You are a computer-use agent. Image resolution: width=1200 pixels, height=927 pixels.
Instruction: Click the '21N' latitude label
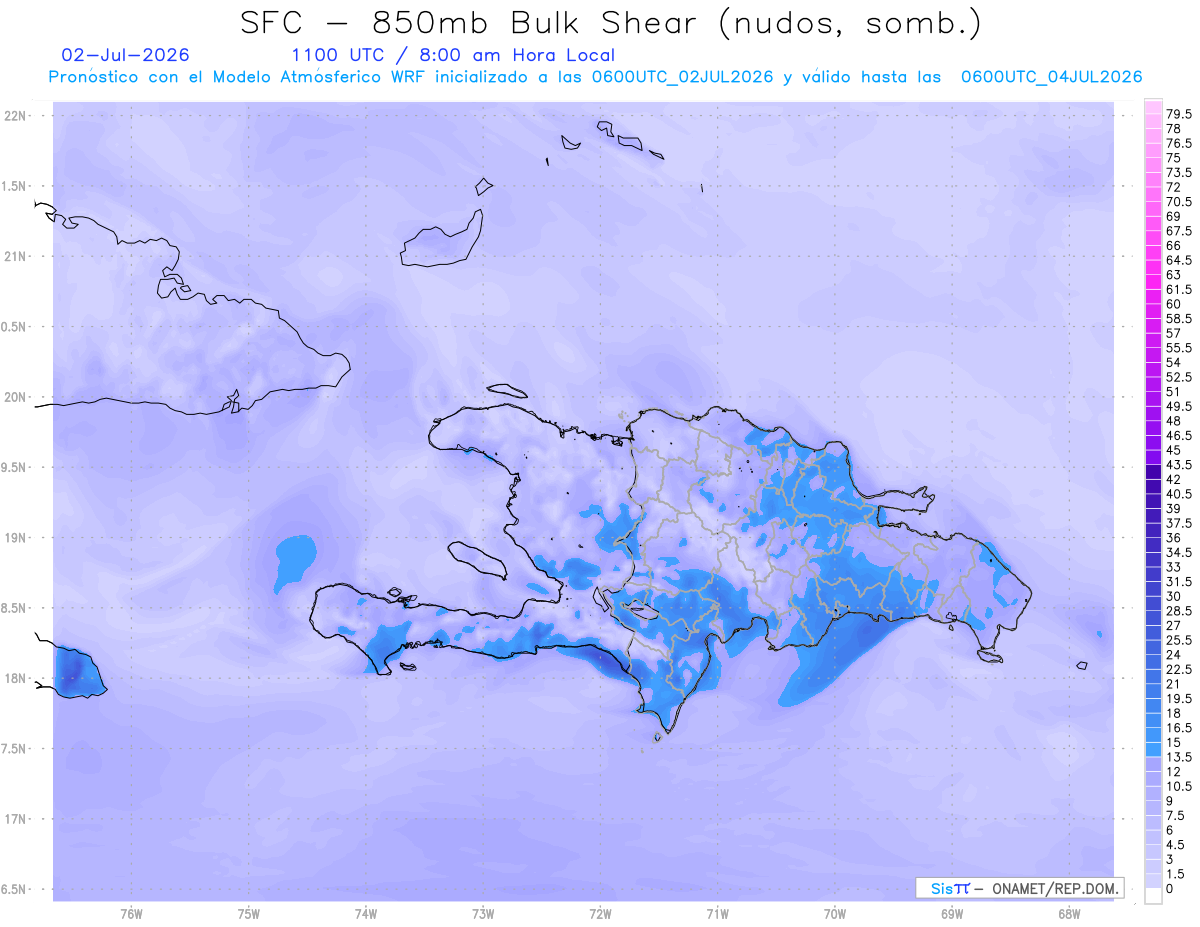click(x=16, y=256)
